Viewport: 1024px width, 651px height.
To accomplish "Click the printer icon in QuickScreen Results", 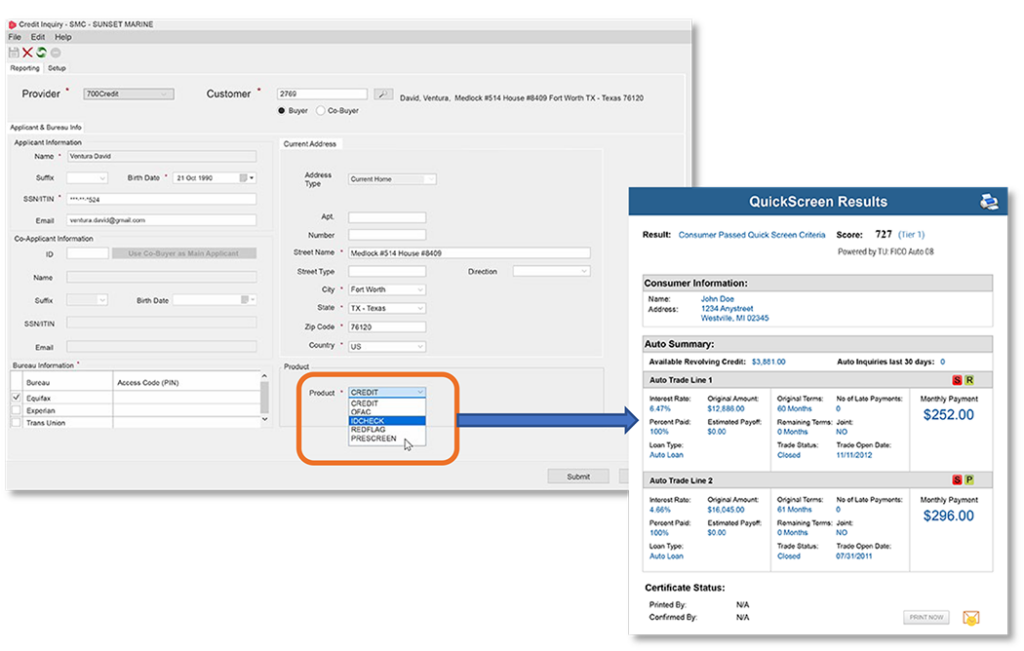I will pyautogui.click(x=988, y=202).
